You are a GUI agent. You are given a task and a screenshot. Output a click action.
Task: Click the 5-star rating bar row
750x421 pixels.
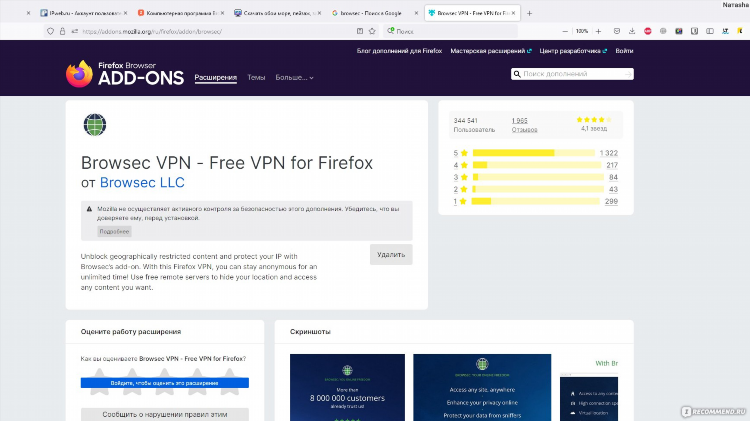tap(536, 153)
